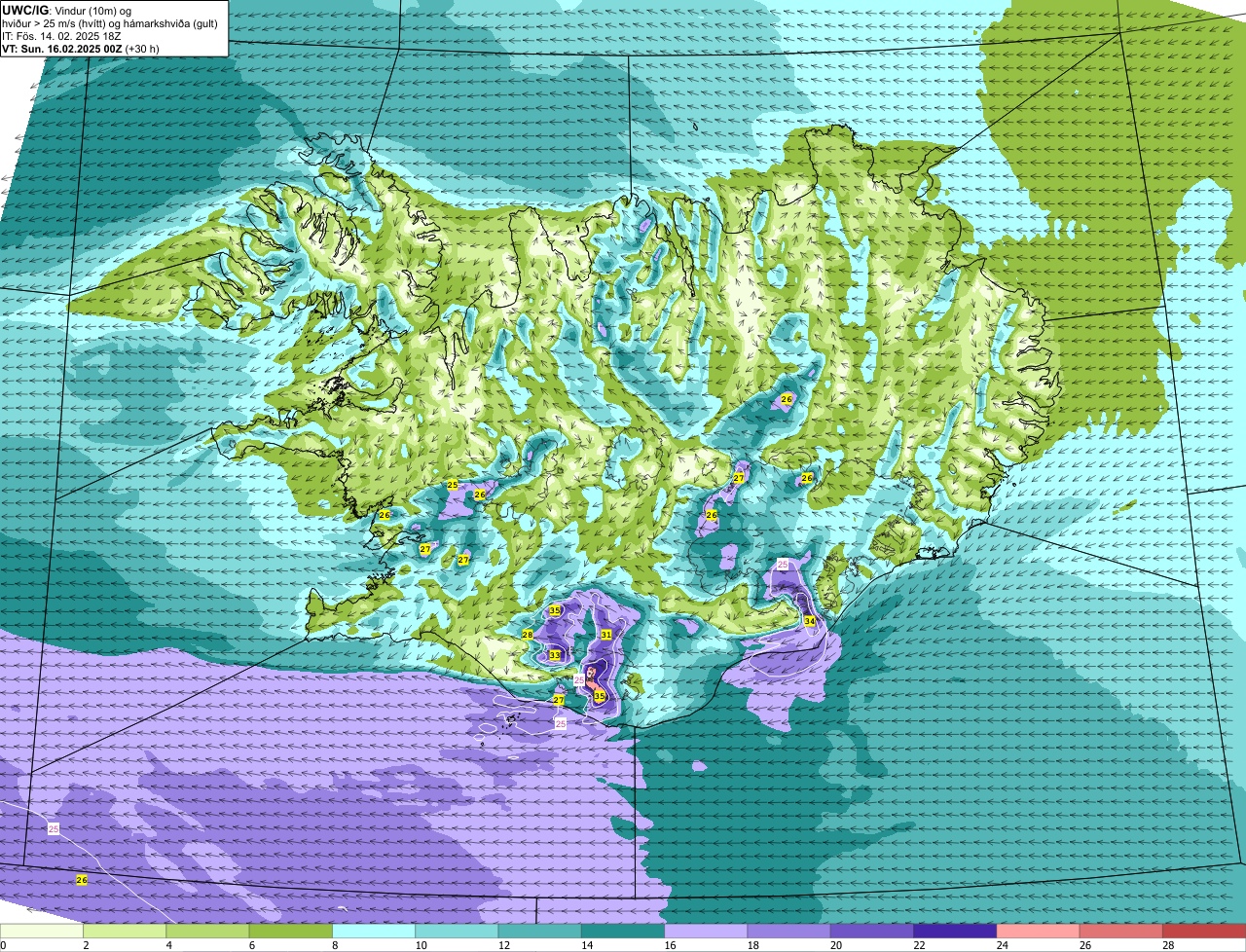Click the "IT: Fös. 14. 02. 2025 18Z" line
1246x952 pixels.
point(61,35)
